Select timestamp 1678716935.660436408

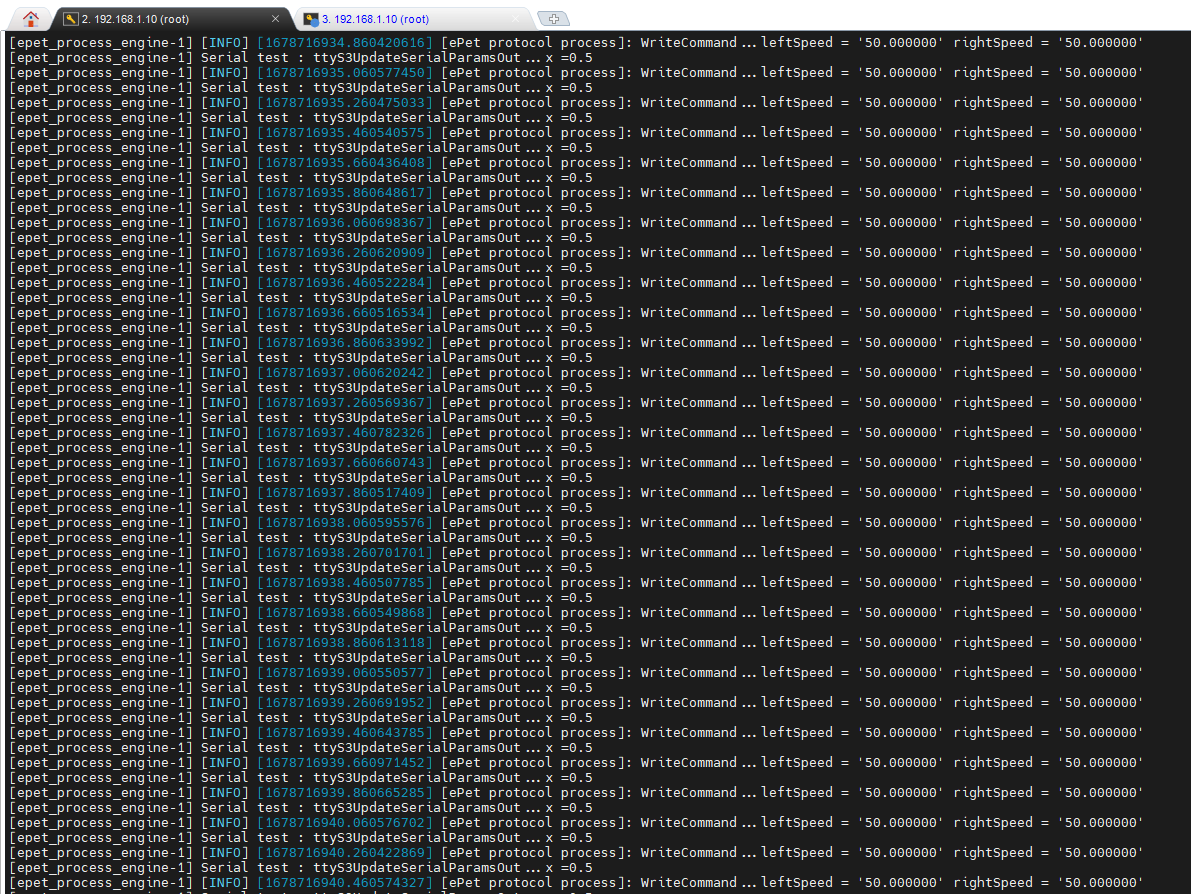click(345, 163)
